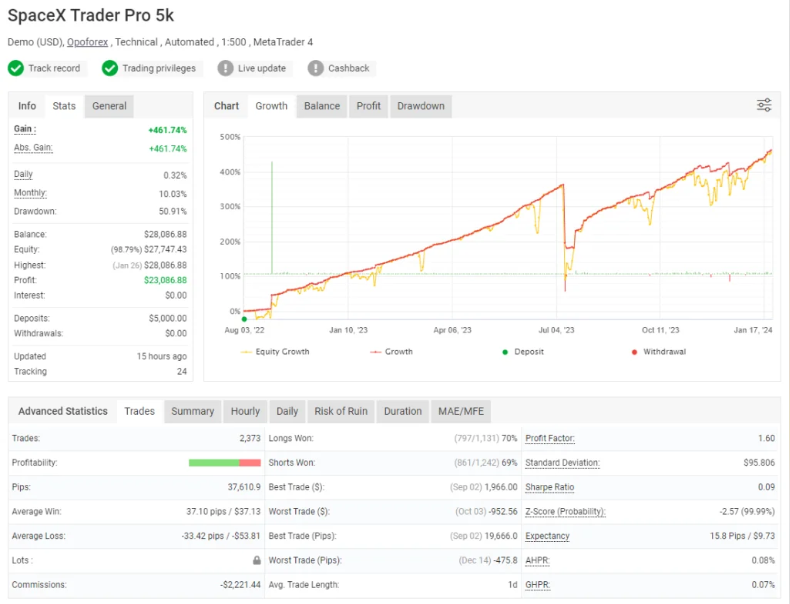Switch to the Stats tab
The height and width of the screenshot is (604, 790).
pyautogui.click(x=64, y=106)
